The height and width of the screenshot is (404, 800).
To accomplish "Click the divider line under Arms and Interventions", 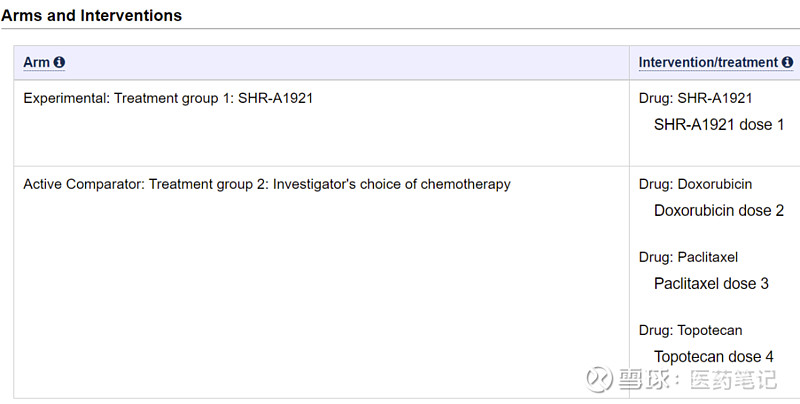I will click(x=400, y=29).
